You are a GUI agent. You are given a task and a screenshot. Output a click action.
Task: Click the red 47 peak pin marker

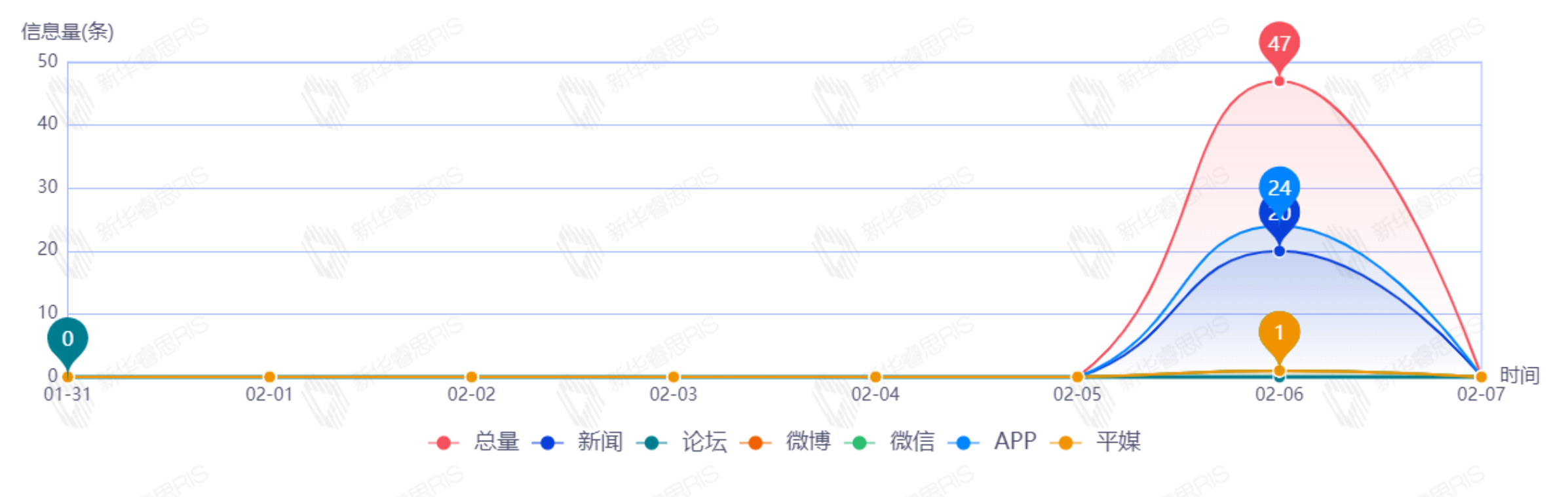coord(1278,45)
